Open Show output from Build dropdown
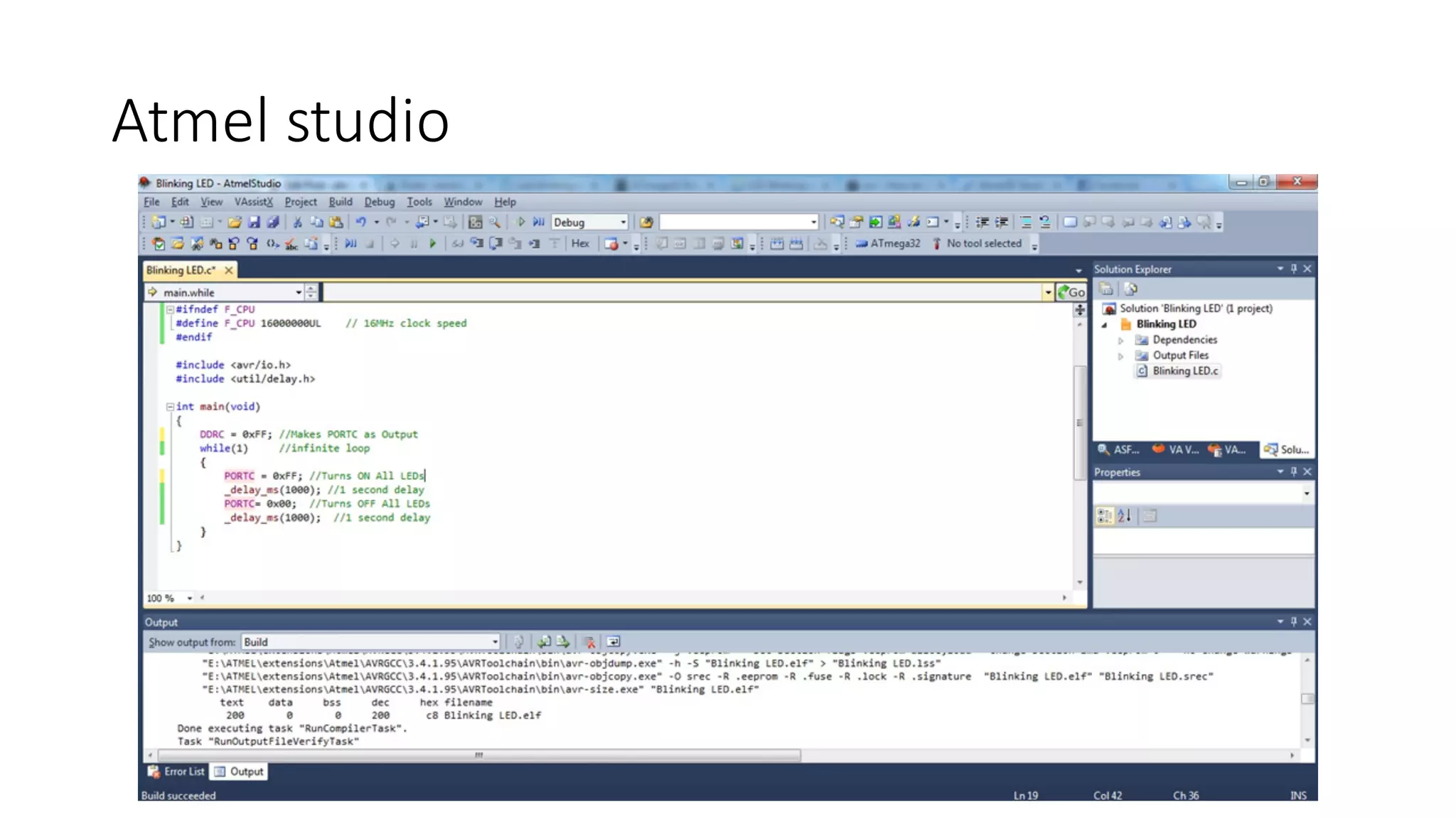The height and width of the screenshot is (819, 1456). pos(495,642)
